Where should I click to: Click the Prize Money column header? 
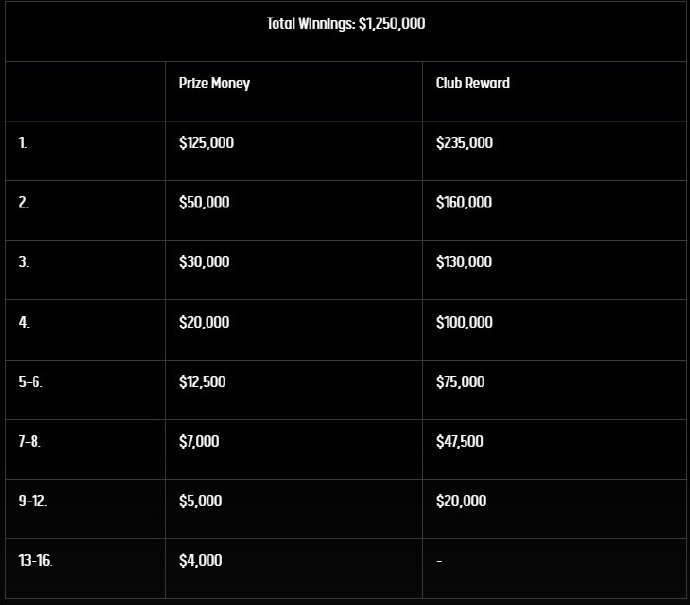(214, 83)
